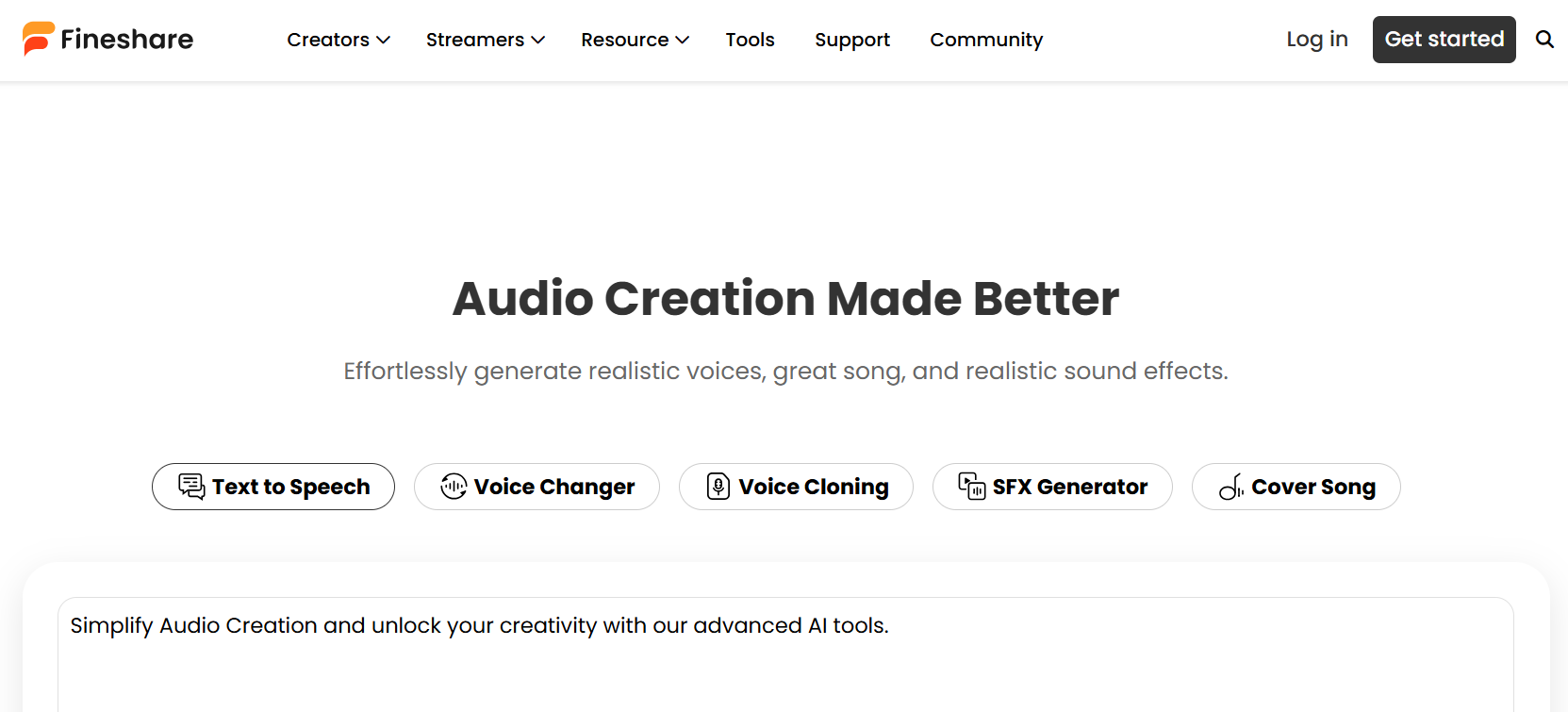
Task: Select the SFX Generator tab
Action: [1052, 487]
